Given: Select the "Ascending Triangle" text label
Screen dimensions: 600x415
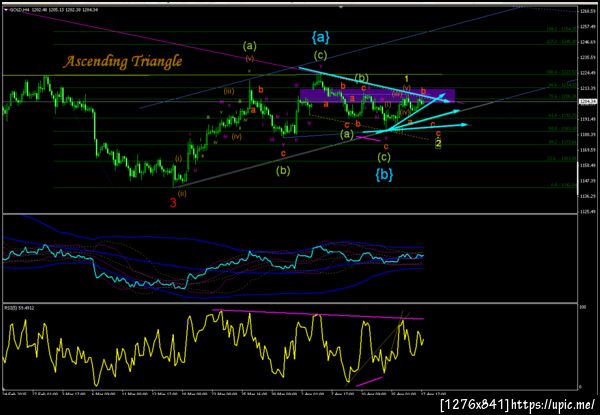Looking at the screenshot, I should click(122, 61).
